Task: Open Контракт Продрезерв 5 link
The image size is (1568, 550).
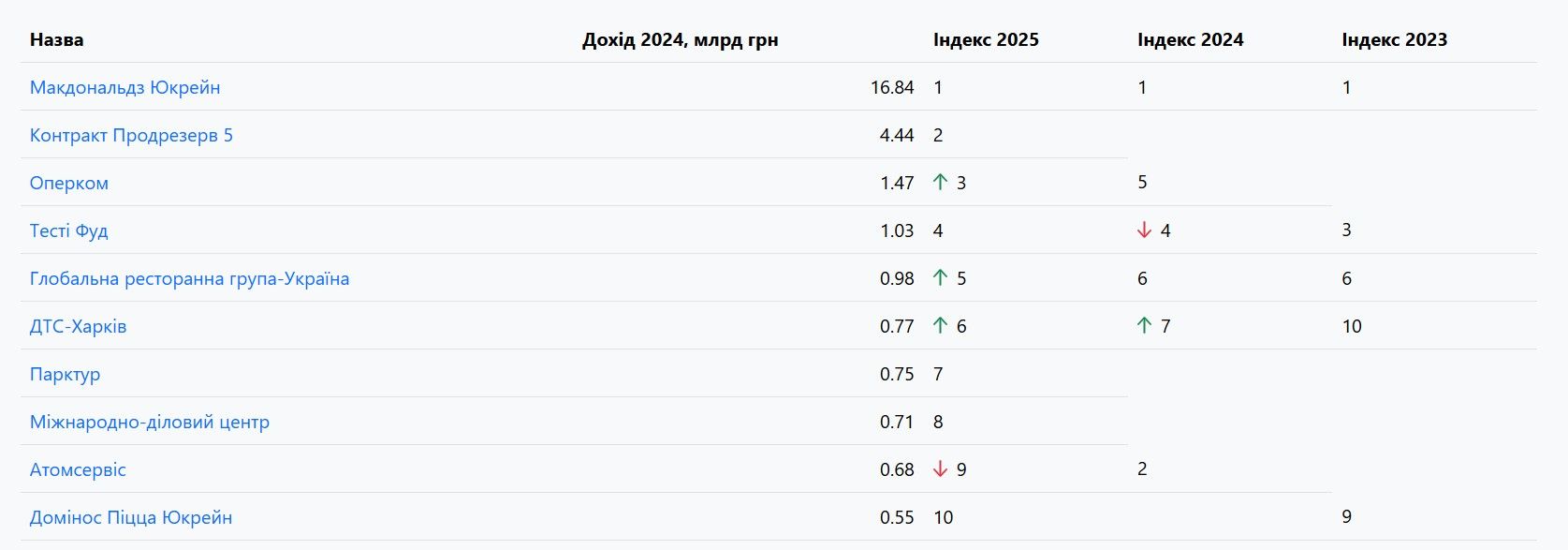Action: click(x=131, y=135)
